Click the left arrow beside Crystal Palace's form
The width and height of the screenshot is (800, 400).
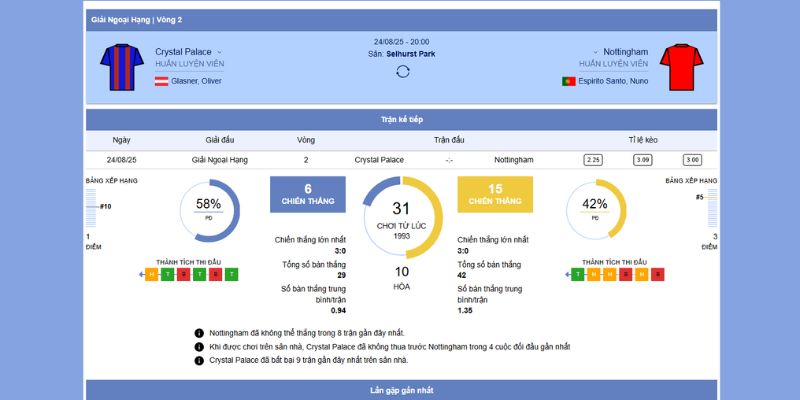(141, 273)
